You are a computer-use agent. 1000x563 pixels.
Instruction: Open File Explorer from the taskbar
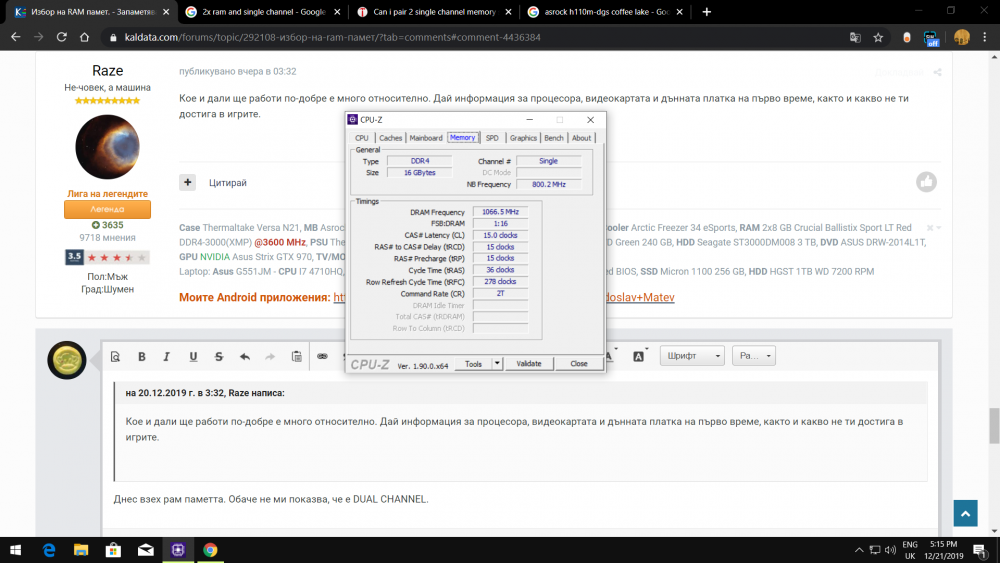coord(81,550)
